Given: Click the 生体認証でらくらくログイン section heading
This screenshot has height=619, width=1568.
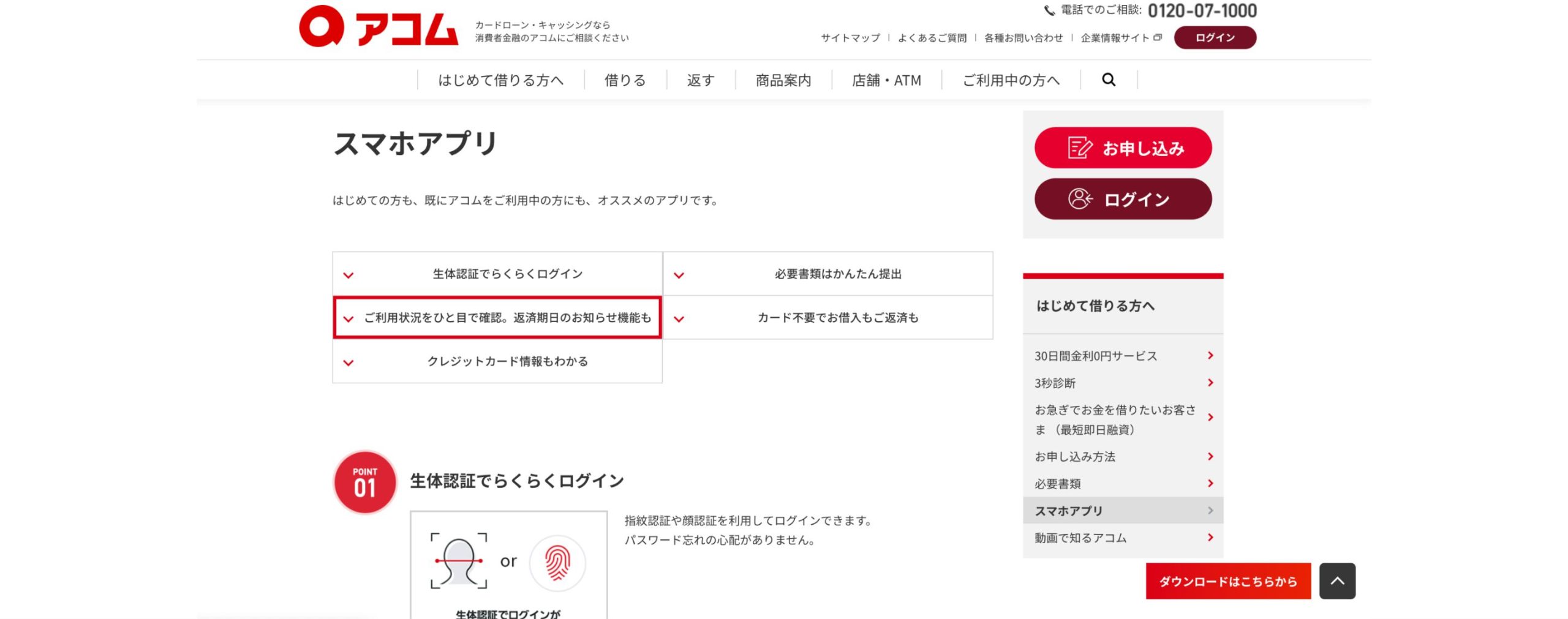Looking at the screenshot, I should (x=517, y=481).
